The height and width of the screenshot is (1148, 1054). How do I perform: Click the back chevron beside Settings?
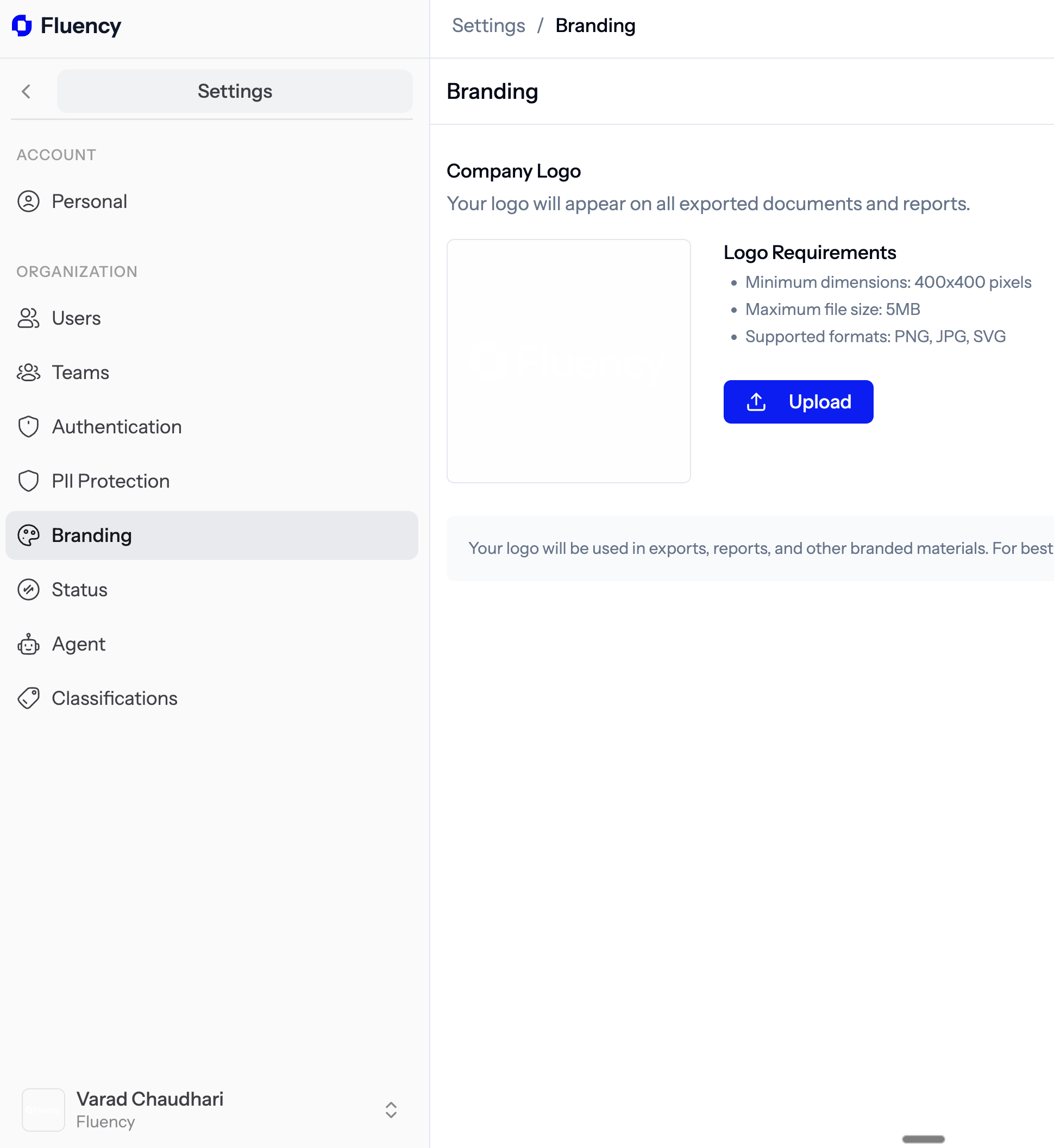coord(26,91)
